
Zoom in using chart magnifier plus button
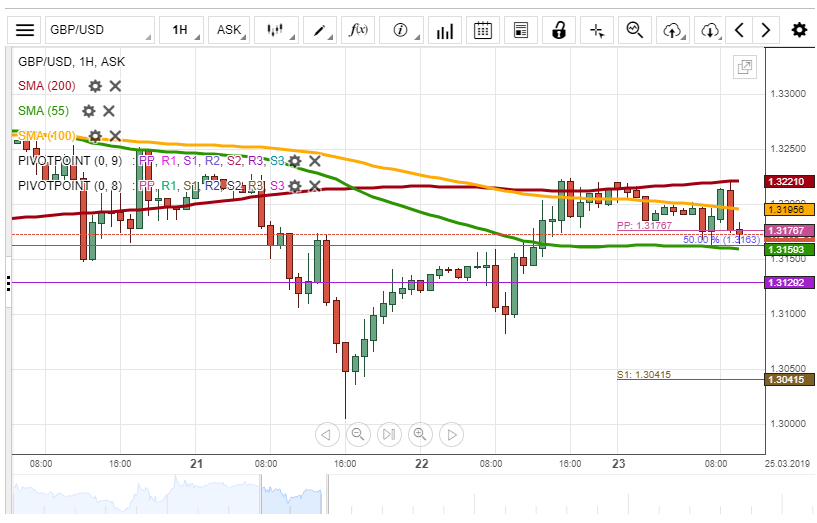pos(420,434)
